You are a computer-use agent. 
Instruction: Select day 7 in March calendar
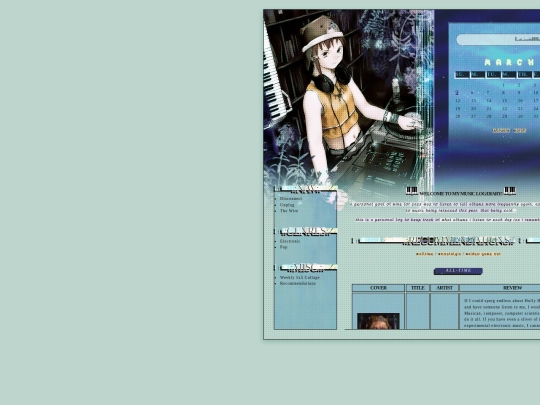pos(488,93)
